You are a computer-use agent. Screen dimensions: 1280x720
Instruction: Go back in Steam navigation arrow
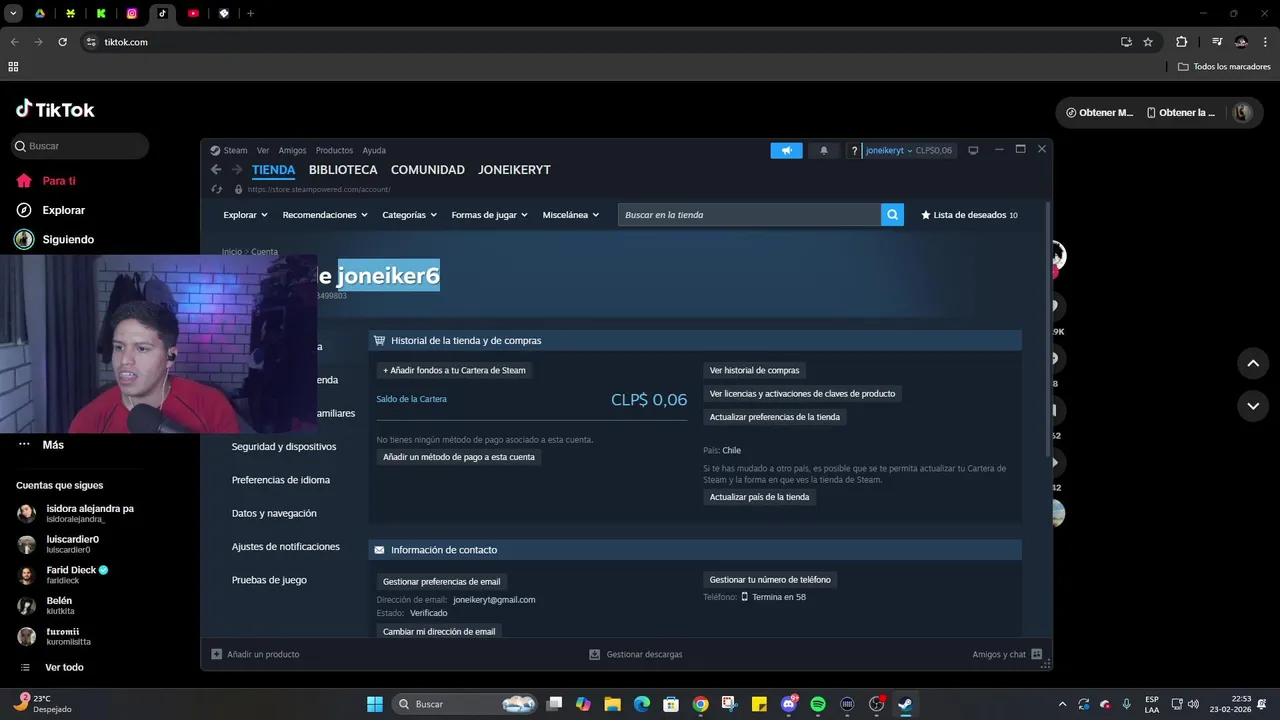(x=216, y=170)
